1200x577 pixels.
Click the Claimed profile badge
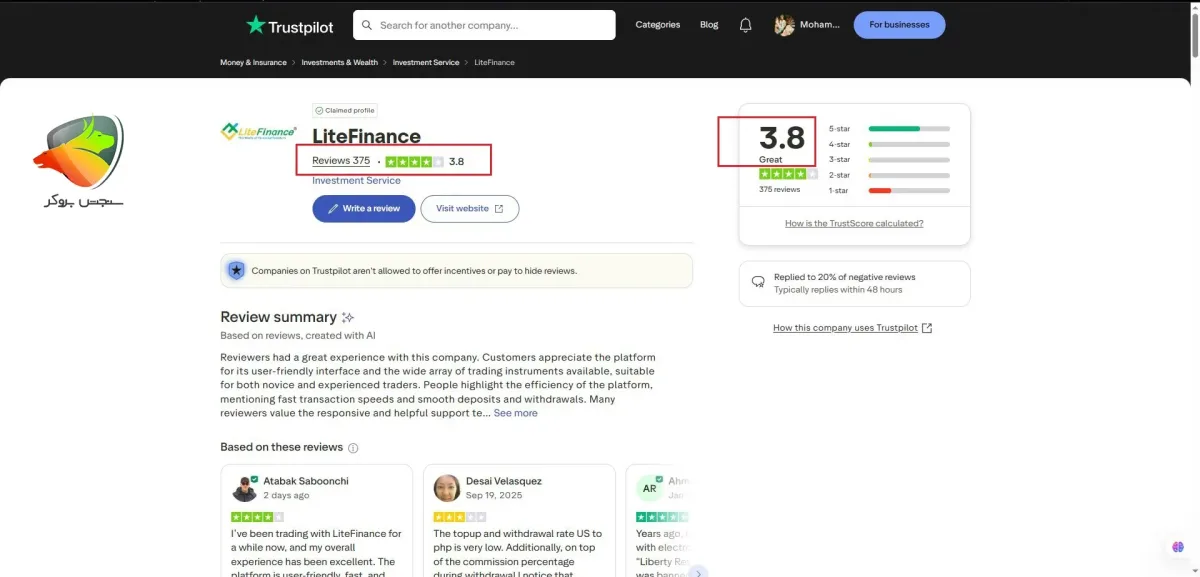(345, 111)
